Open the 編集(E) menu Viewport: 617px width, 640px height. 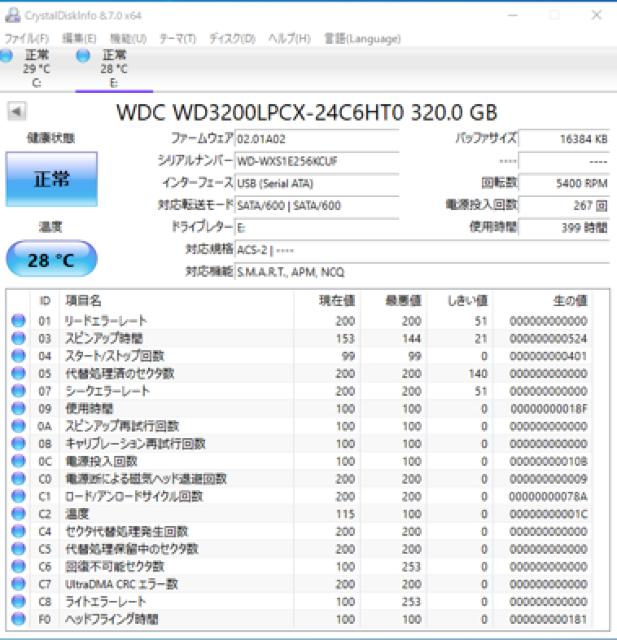point(79,39)
